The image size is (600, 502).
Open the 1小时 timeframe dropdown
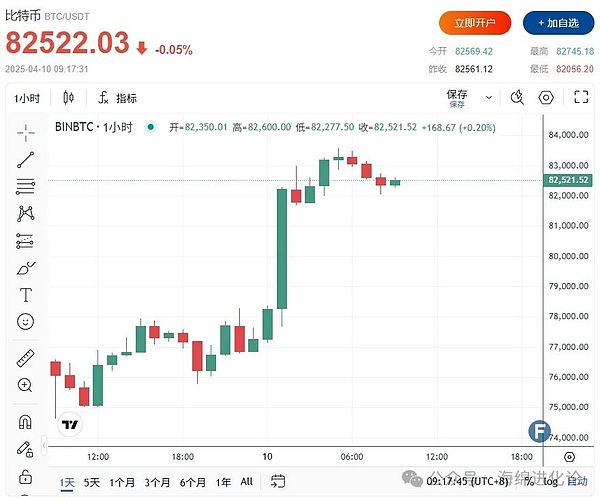point(27,98)
